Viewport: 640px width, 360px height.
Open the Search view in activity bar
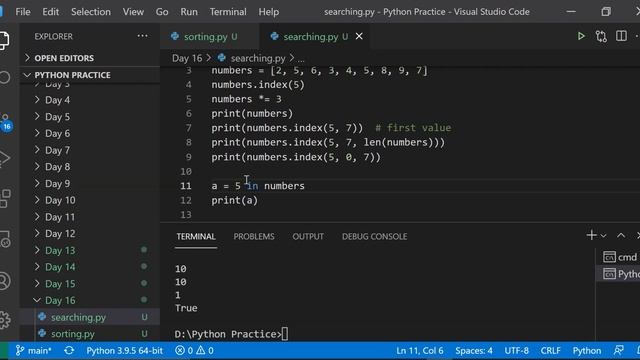pos(4,77)
